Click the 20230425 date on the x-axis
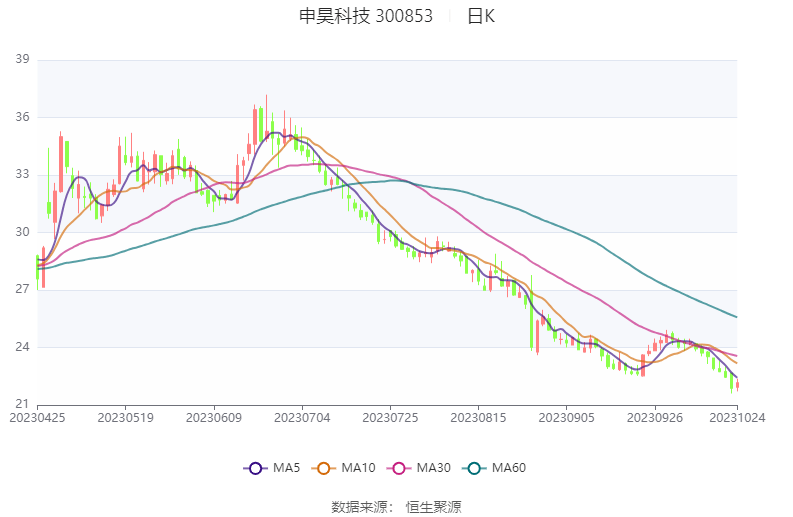793x517 pixels. pyautogui.click(x=36, y=418)
